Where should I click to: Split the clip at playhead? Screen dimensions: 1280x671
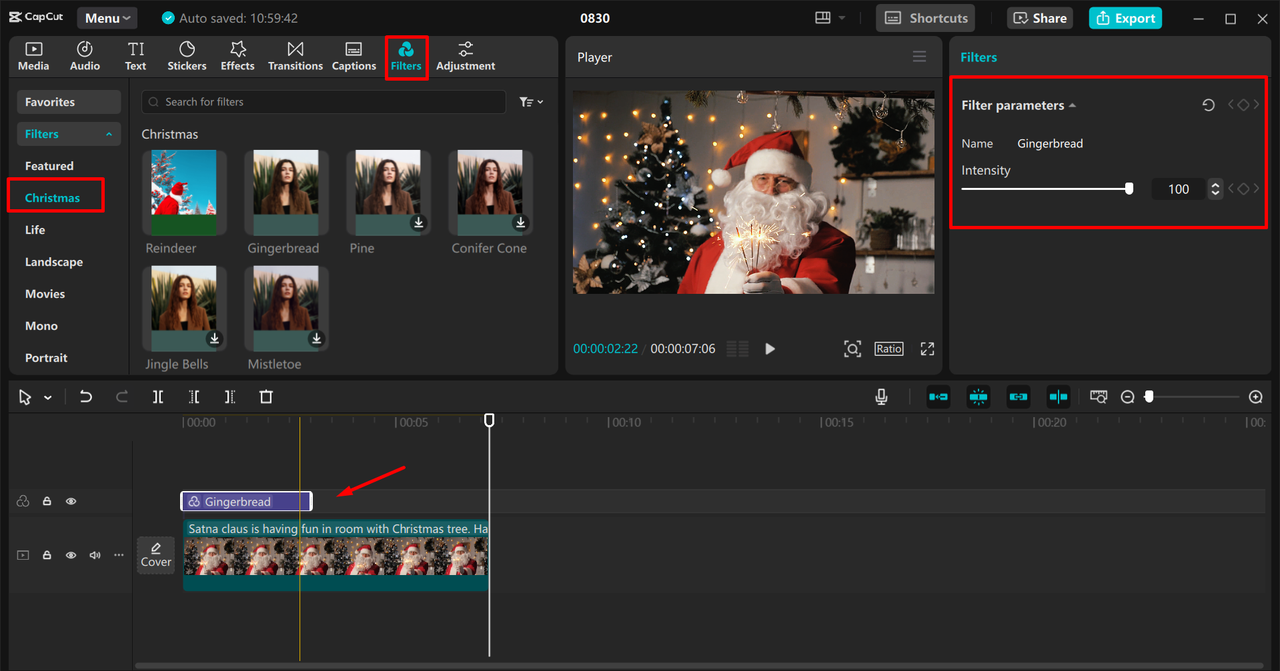pos(158,397)
